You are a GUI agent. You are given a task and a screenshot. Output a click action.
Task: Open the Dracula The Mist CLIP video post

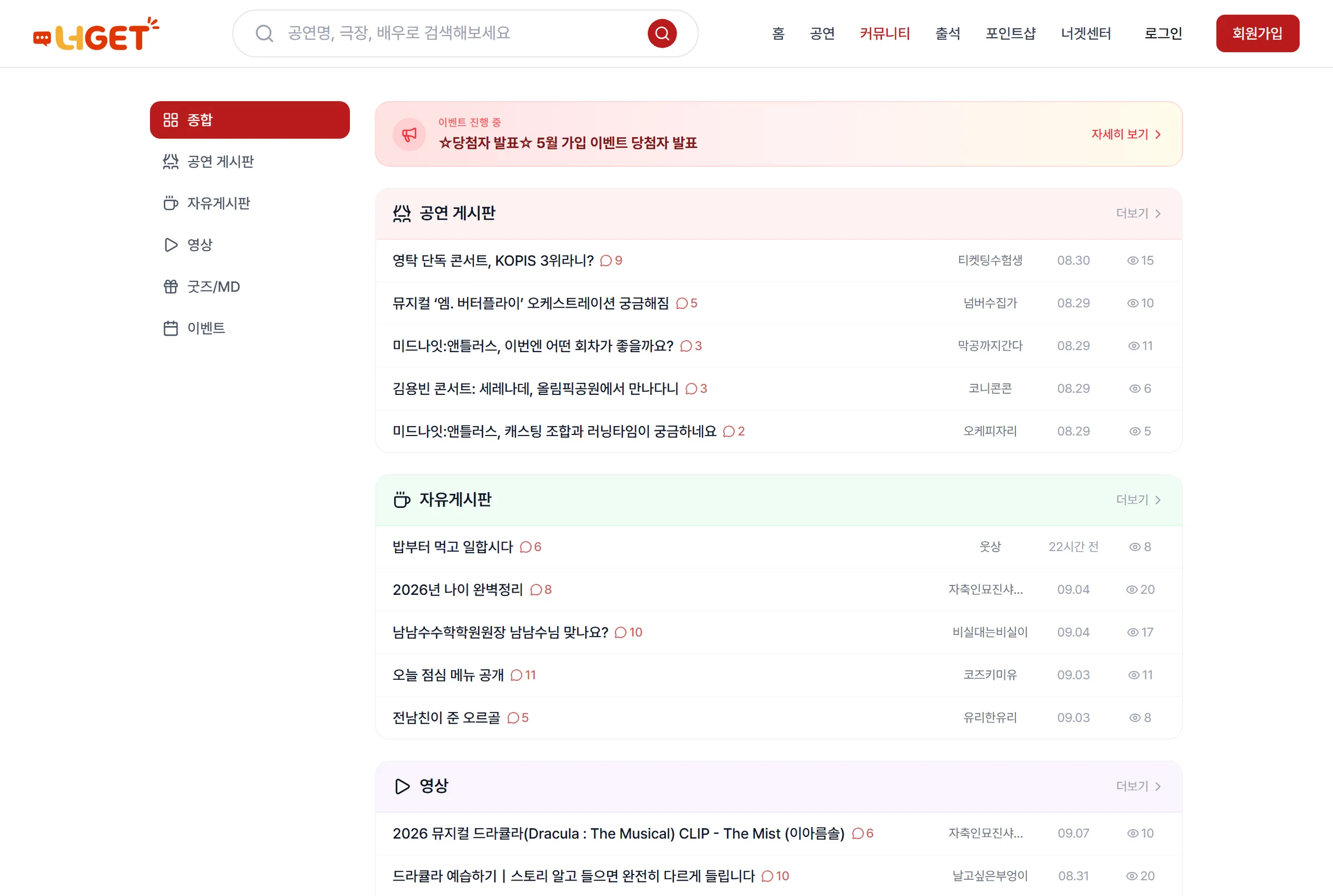tap(618, 833)
